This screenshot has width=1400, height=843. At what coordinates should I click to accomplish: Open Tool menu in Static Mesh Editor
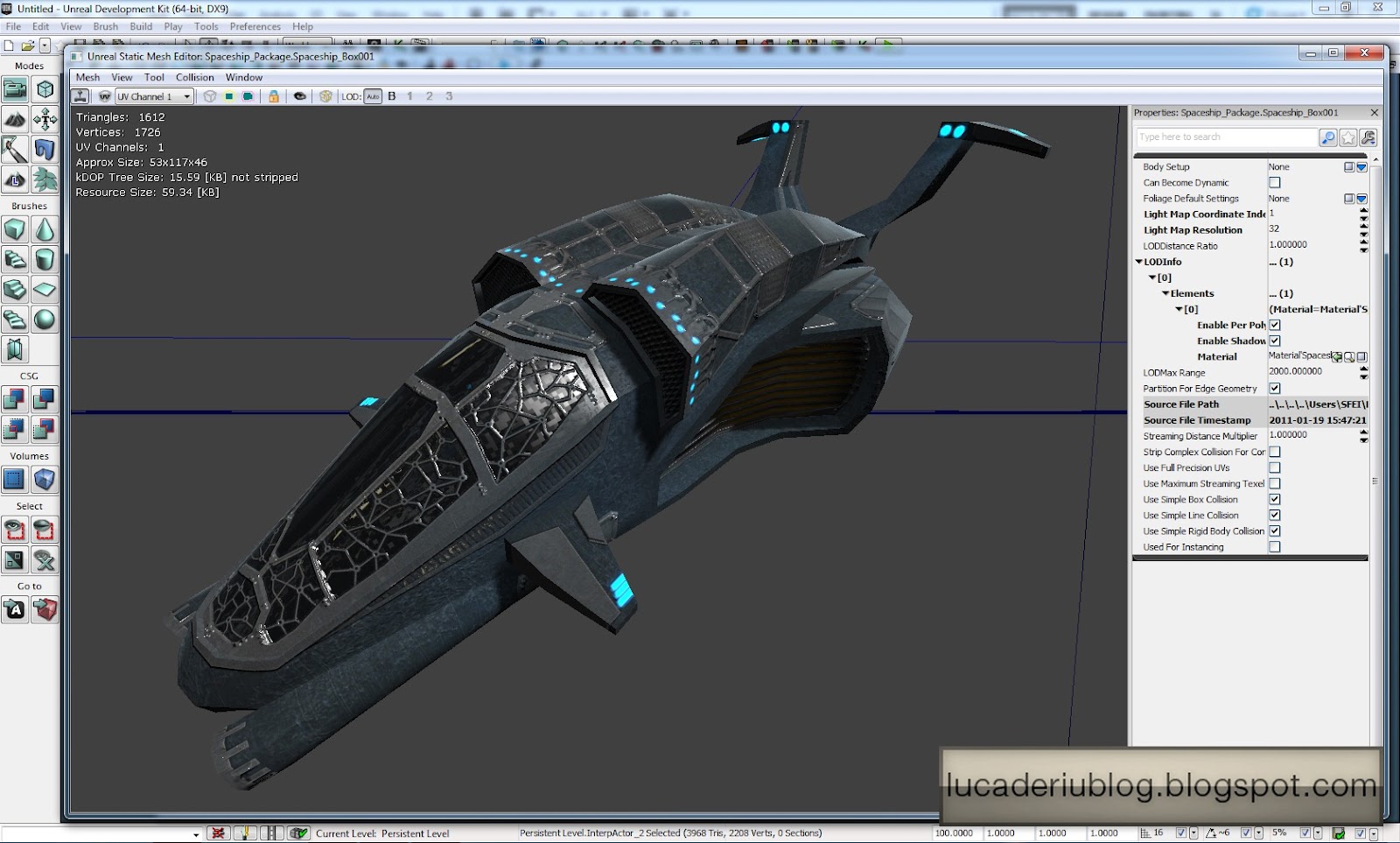(154, 77)
